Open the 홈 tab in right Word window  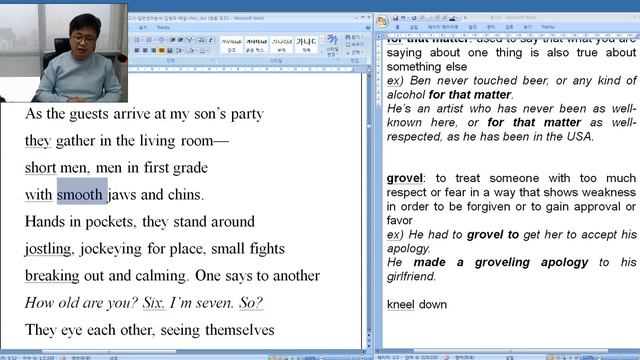click(x=398, y=27)
